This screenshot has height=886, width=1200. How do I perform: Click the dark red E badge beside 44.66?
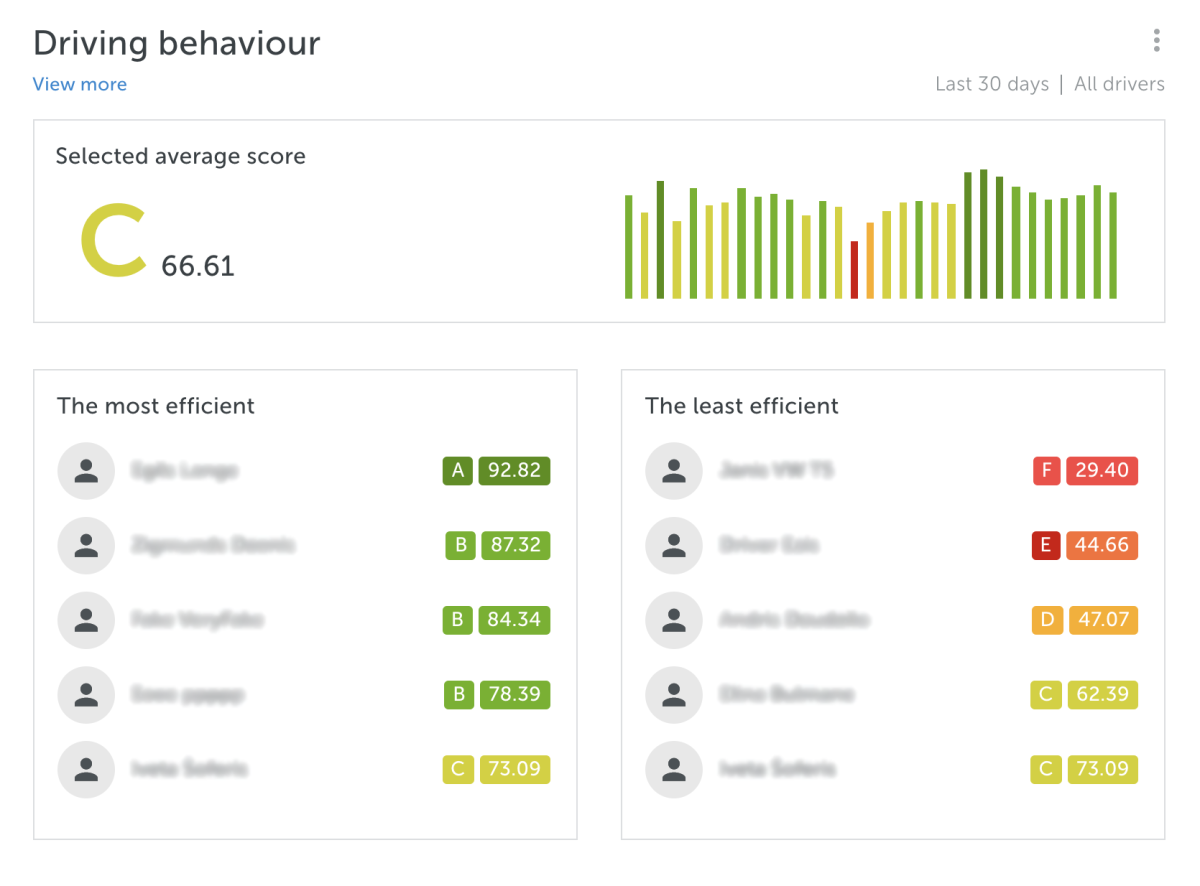point(1046,545)
